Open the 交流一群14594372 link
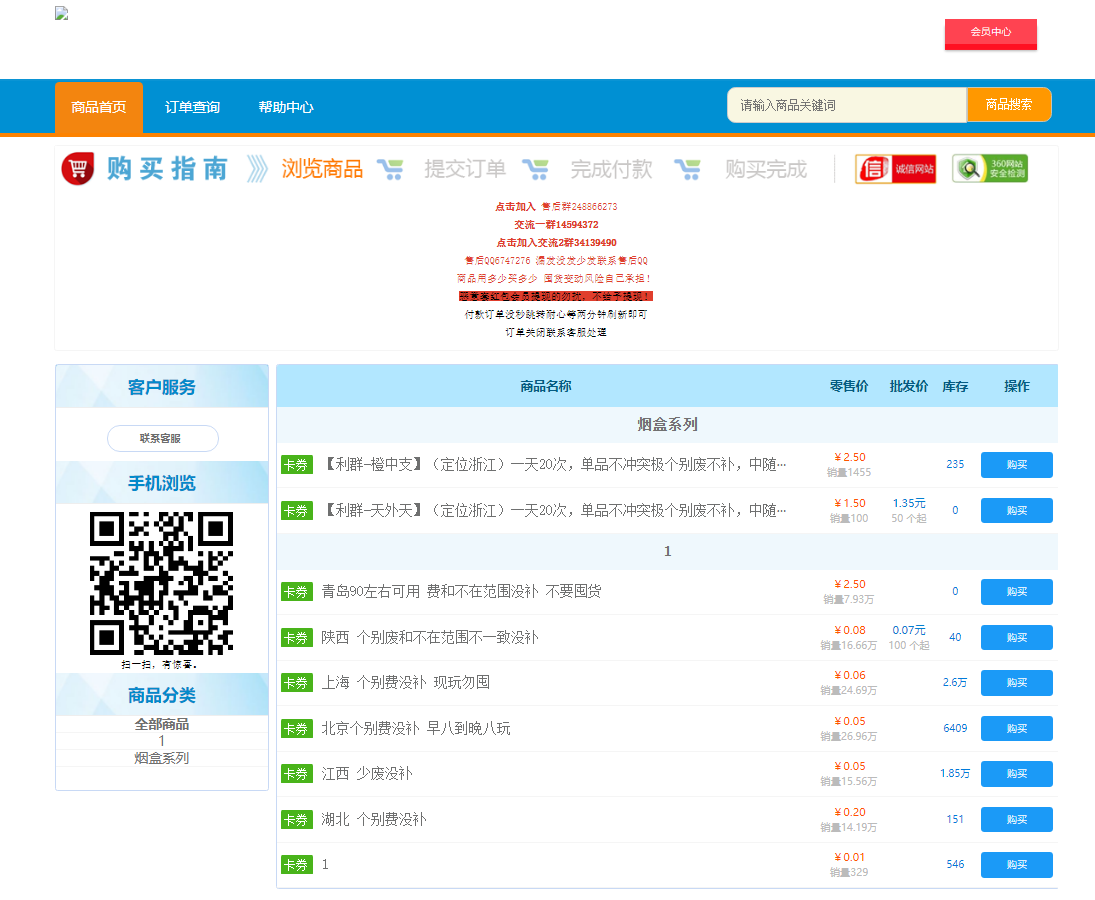This screenshot has height=900, width=1095. coord(556,225)
